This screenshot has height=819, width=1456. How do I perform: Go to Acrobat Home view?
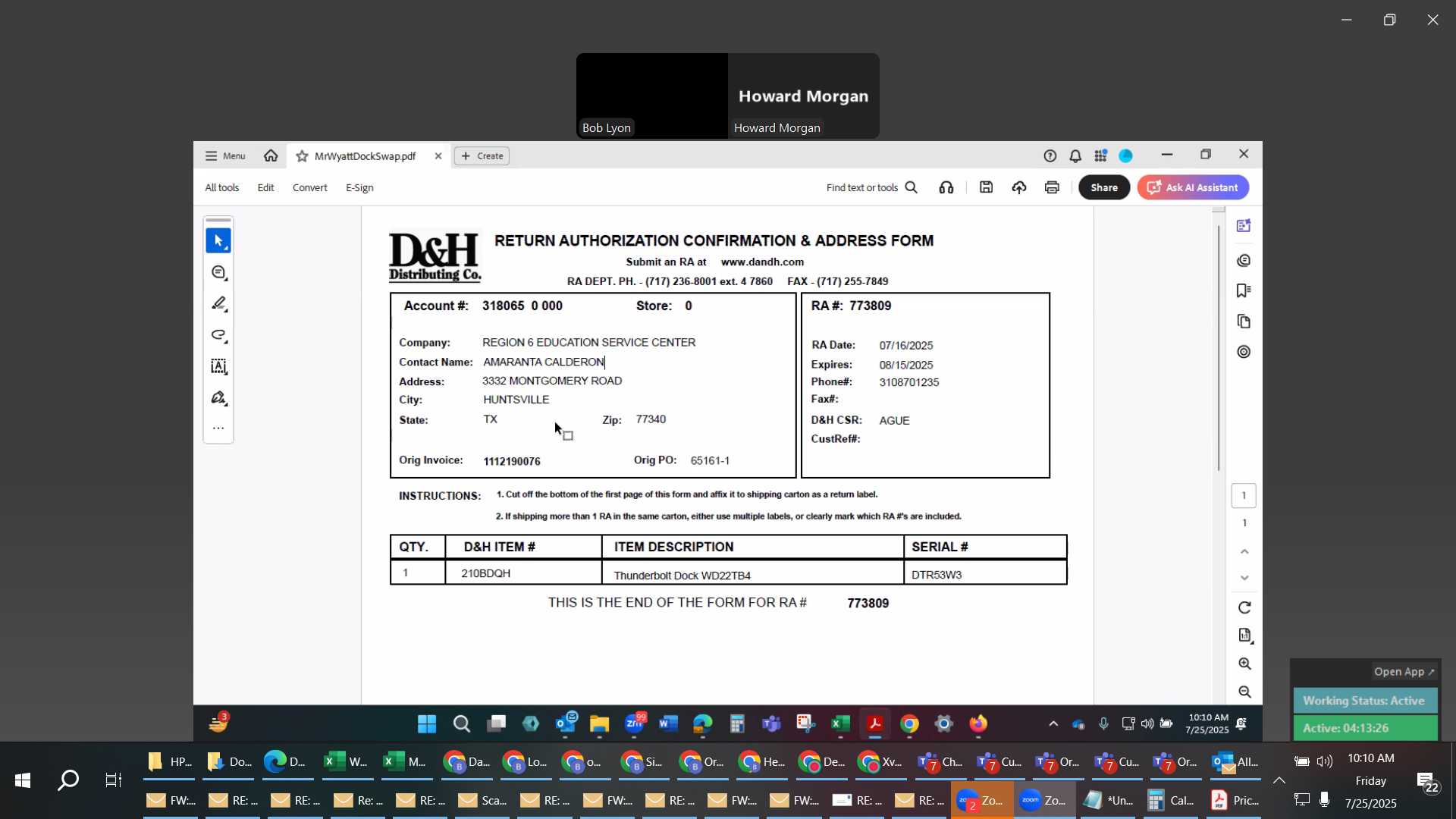click(x=271, y=156)
